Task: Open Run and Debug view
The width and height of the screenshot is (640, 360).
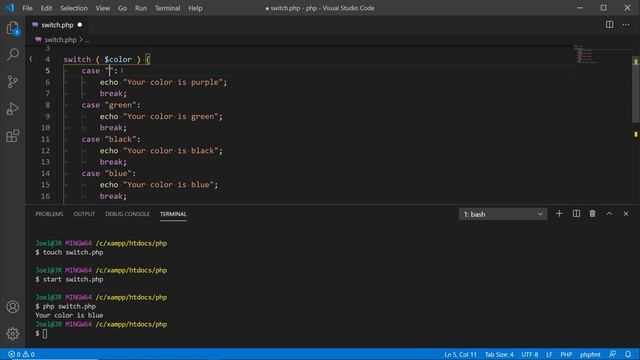Action: [x=13, y=109]
